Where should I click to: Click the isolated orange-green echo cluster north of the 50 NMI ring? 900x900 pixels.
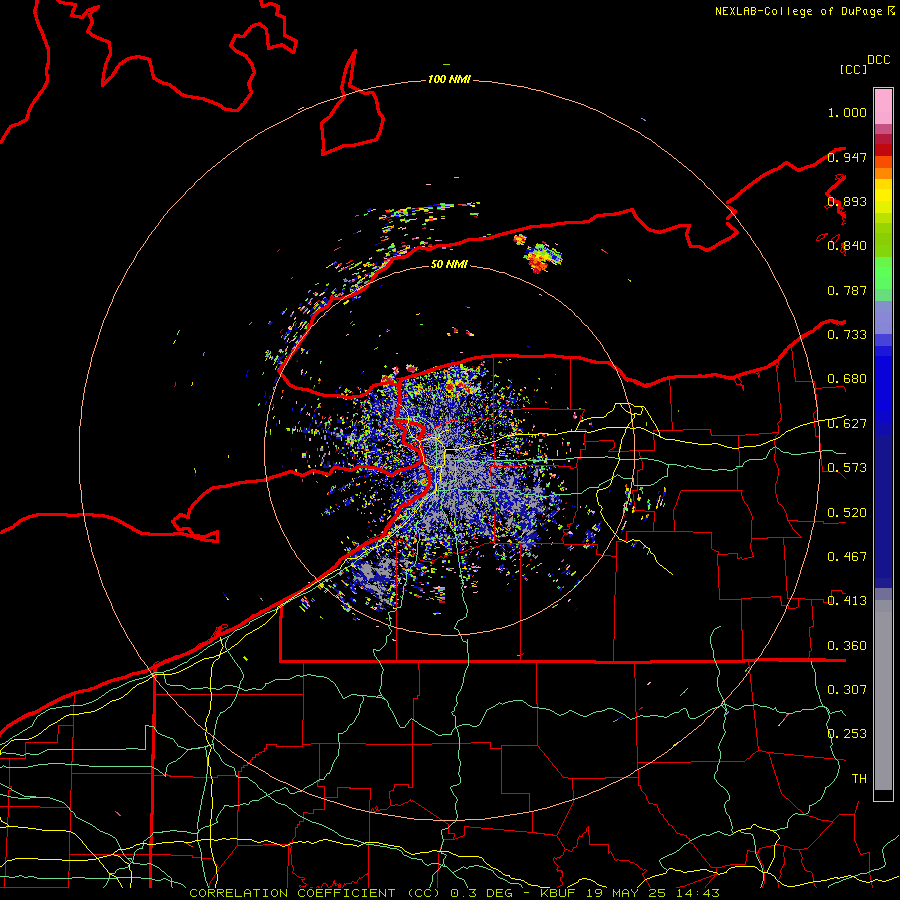[x=540, y=256]
